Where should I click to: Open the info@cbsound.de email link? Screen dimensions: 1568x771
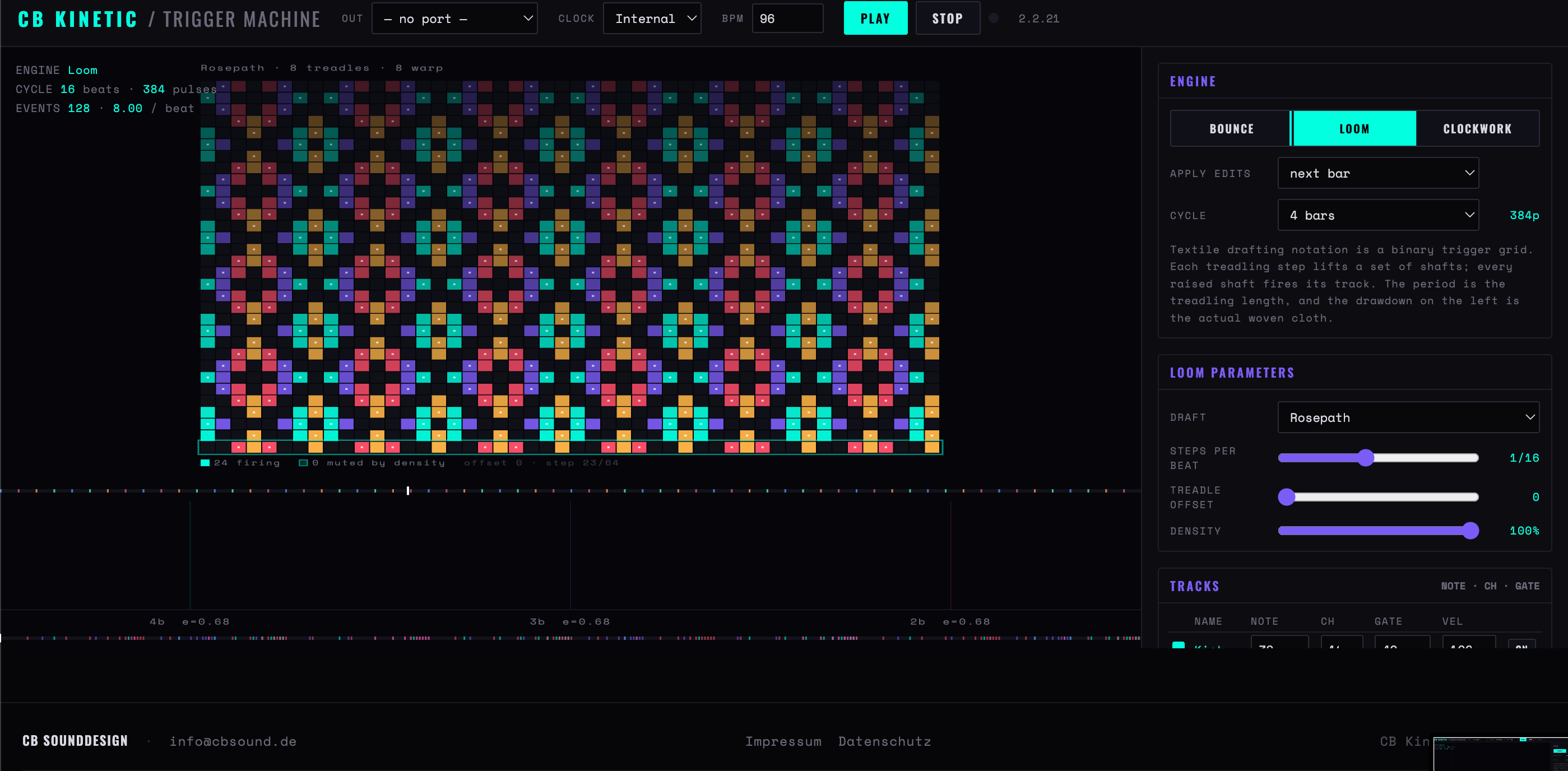coord(233,741)
